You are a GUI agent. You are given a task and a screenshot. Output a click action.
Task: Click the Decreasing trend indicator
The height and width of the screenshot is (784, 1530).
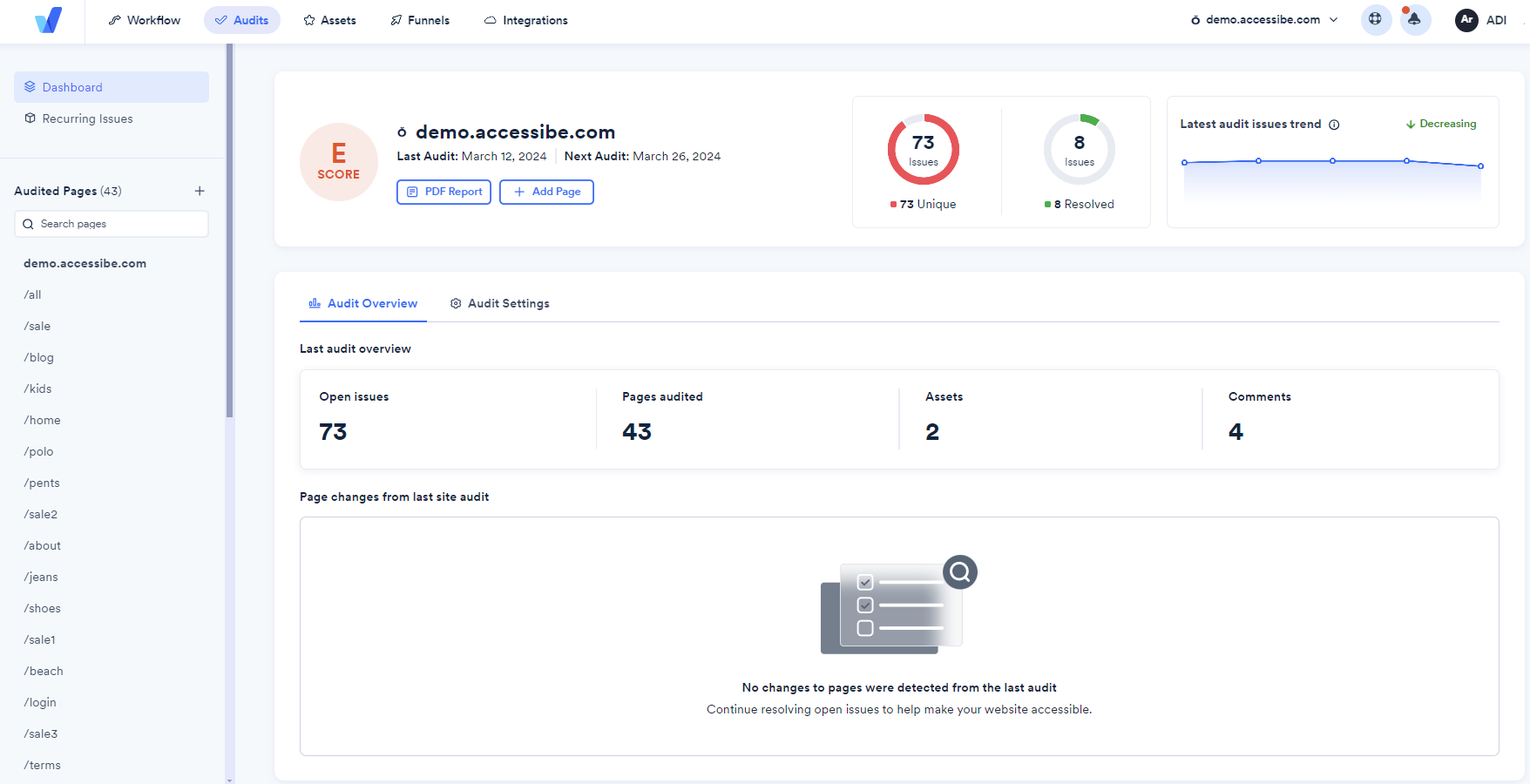click(1441, 124)
